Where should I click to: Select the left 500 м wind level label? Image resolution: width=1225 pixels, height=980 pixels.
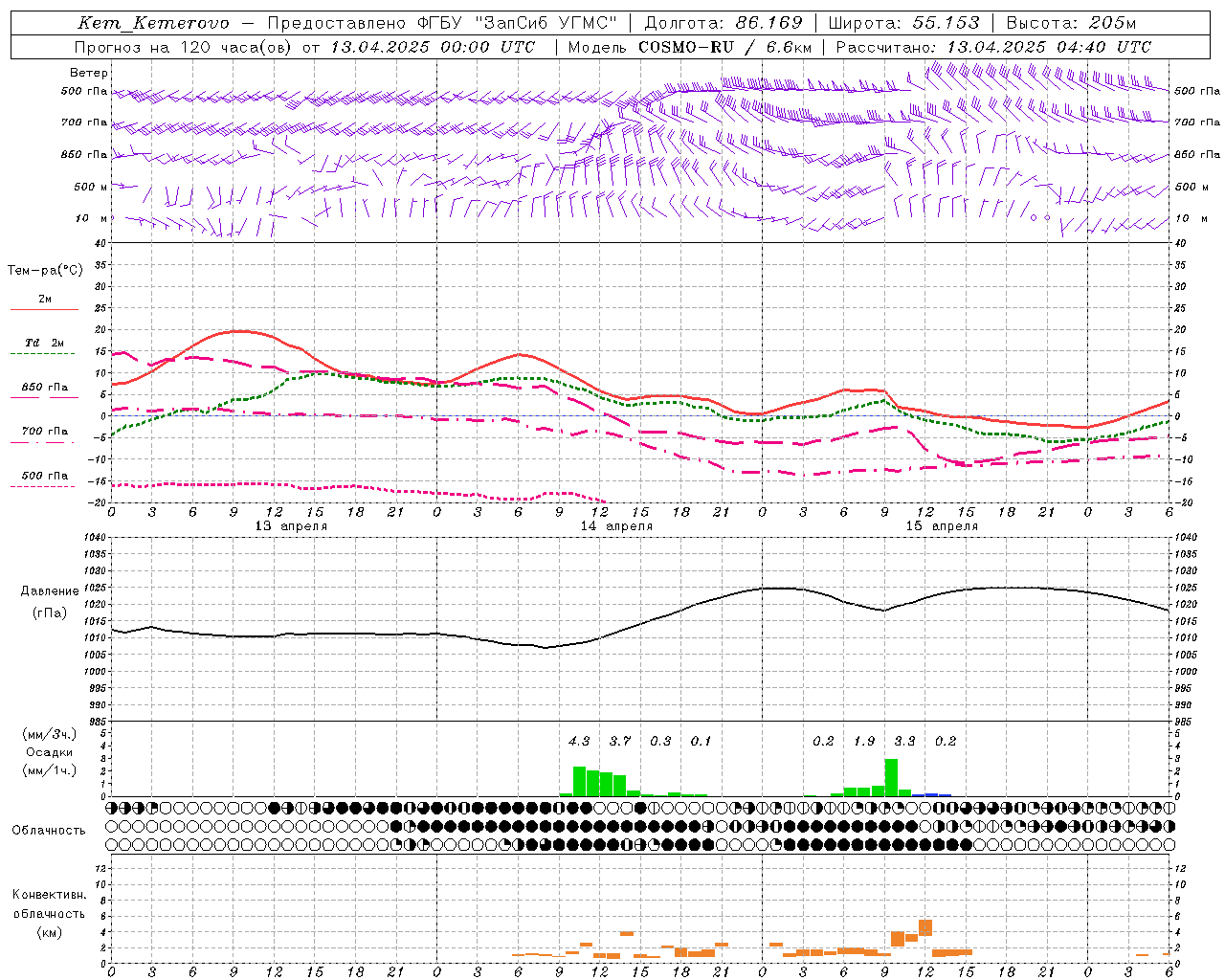coord(91,187)
